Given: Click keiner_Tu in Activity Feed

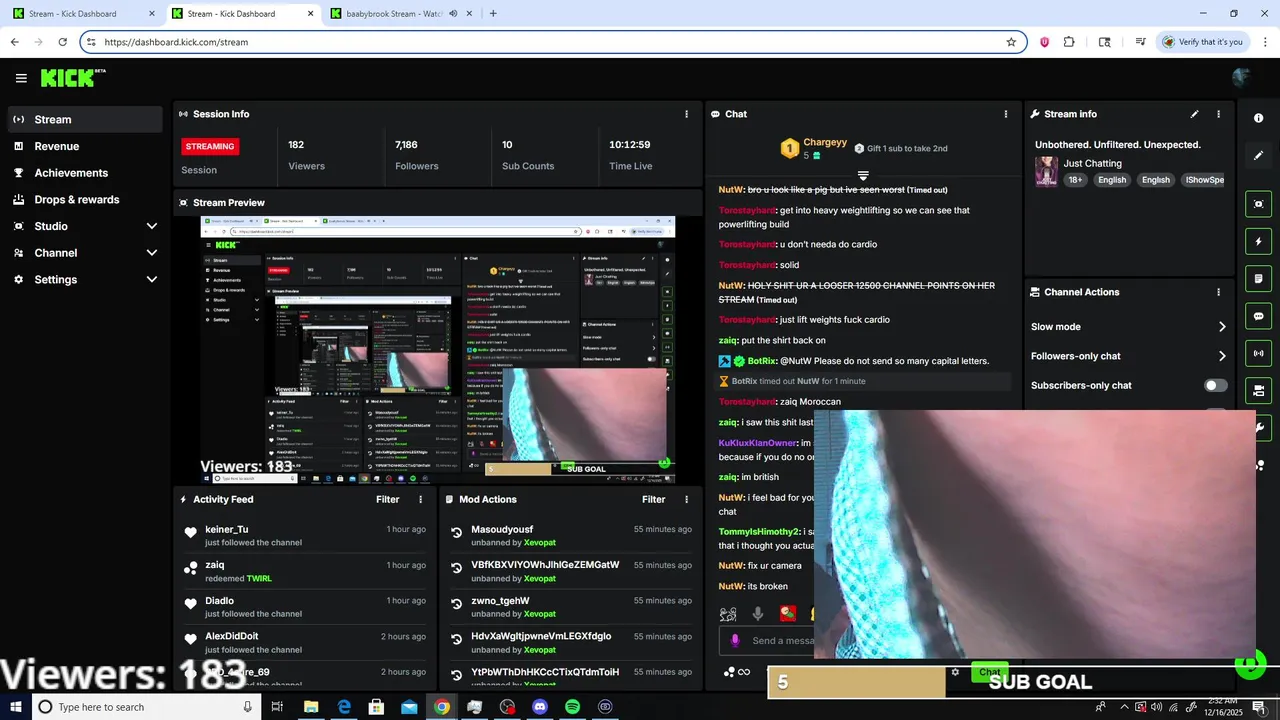Looking at the screenshot, I should (x=227, y=529).
